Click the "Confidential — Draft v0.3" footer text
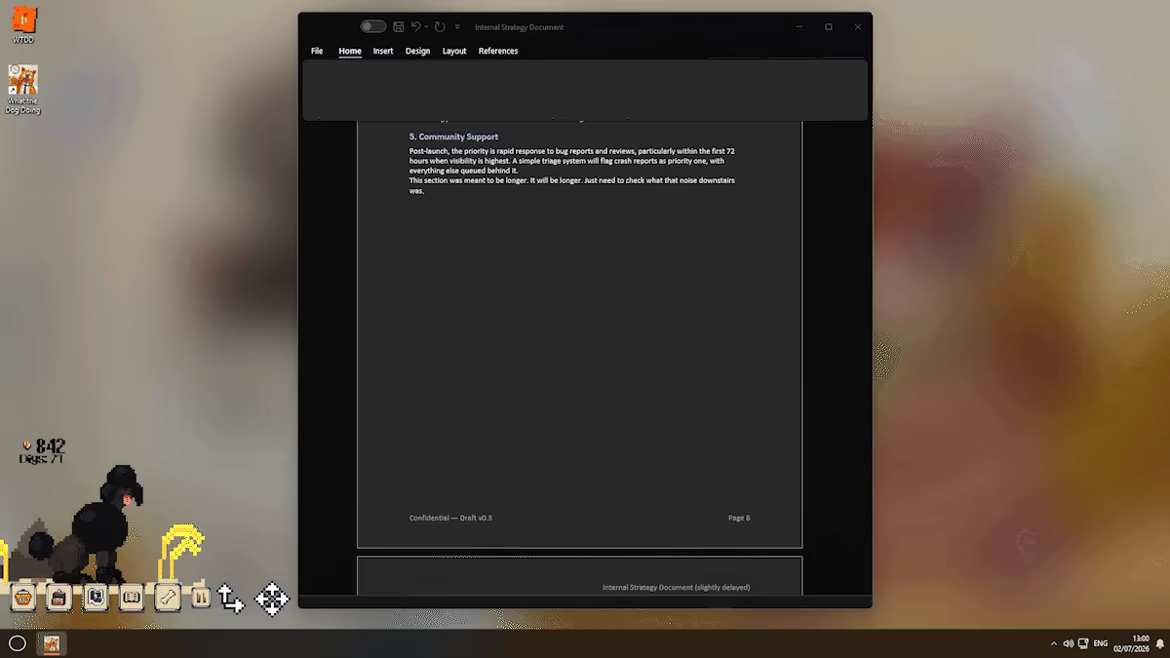 click(451, 518)
